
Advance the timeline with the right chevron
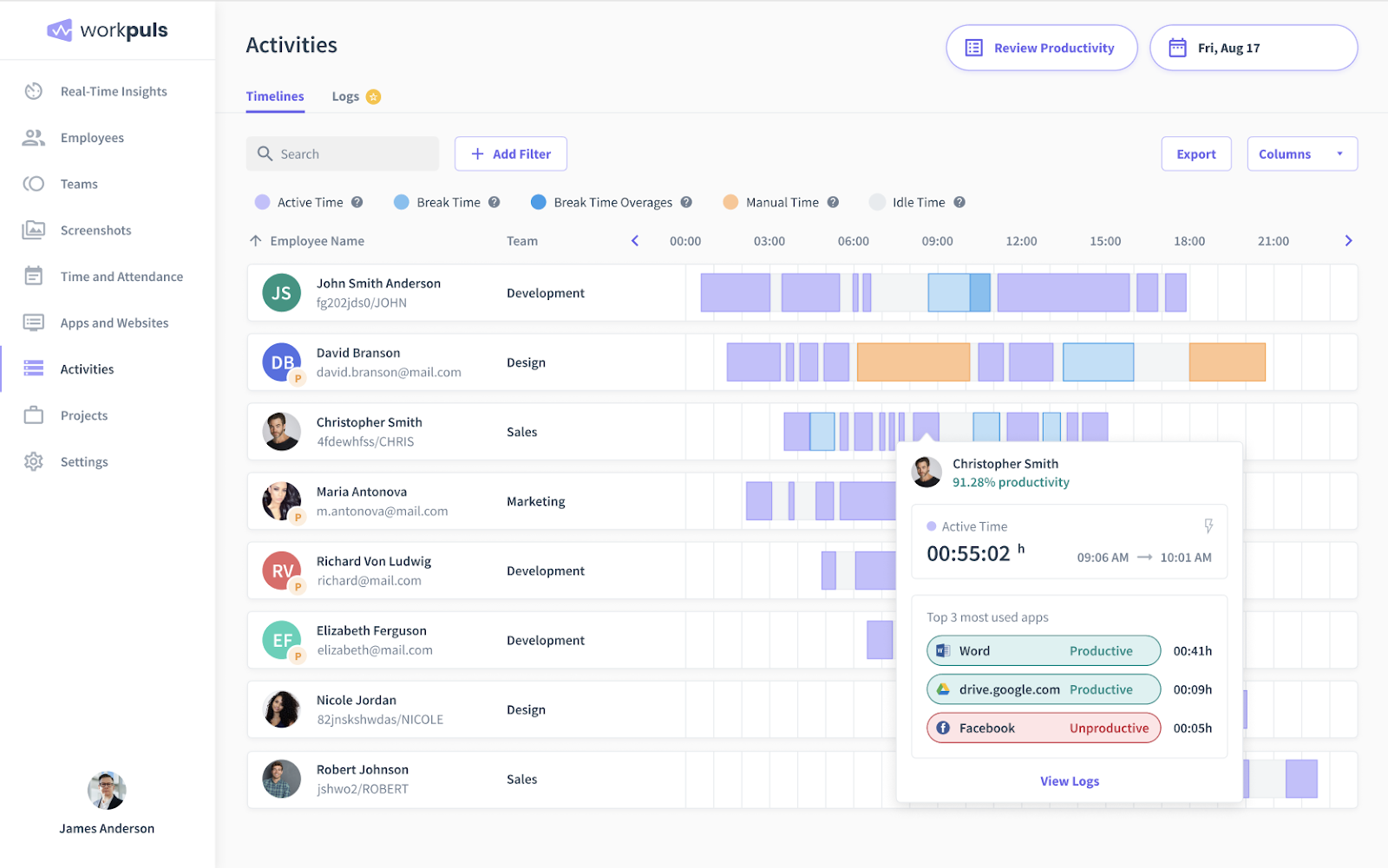[1348, 240]
